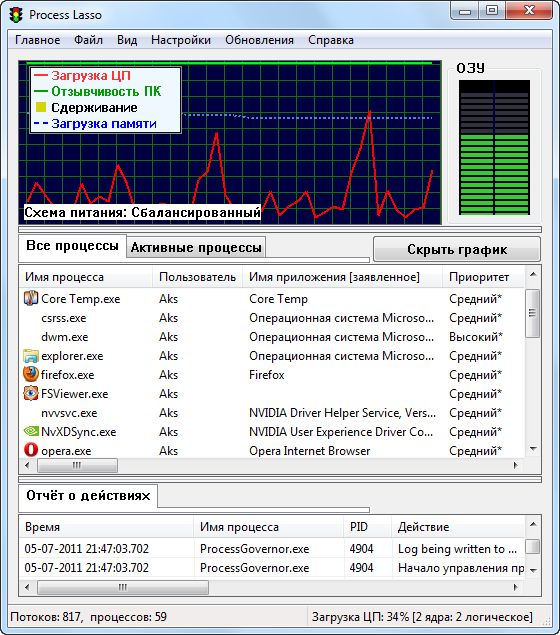Click the FSViewer.exe eye icon
Screen dimensions: 560x635
click(31, 394)
